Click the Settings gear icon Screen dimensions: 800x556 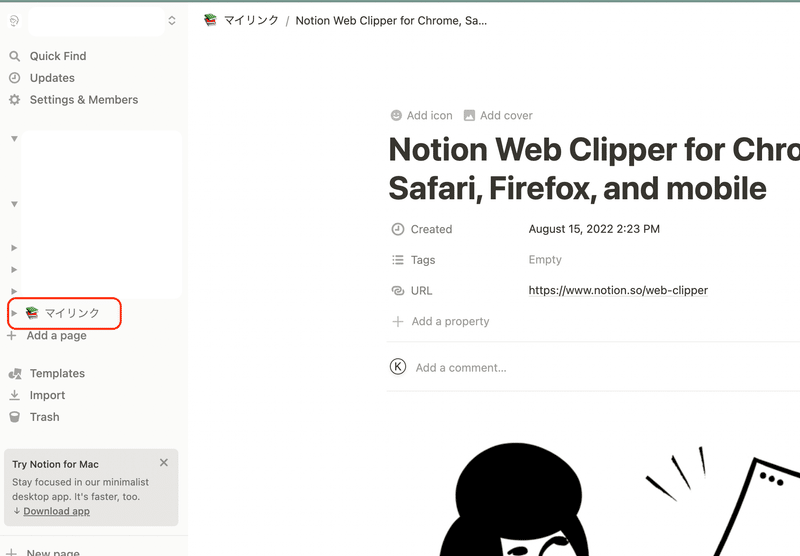(15, 100)
